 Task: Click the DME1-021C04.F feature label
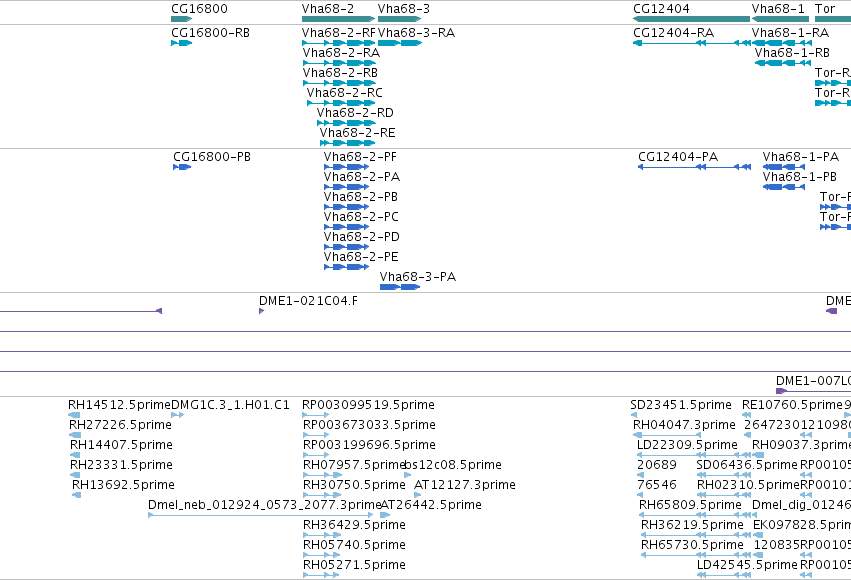(x=308, y=301)
